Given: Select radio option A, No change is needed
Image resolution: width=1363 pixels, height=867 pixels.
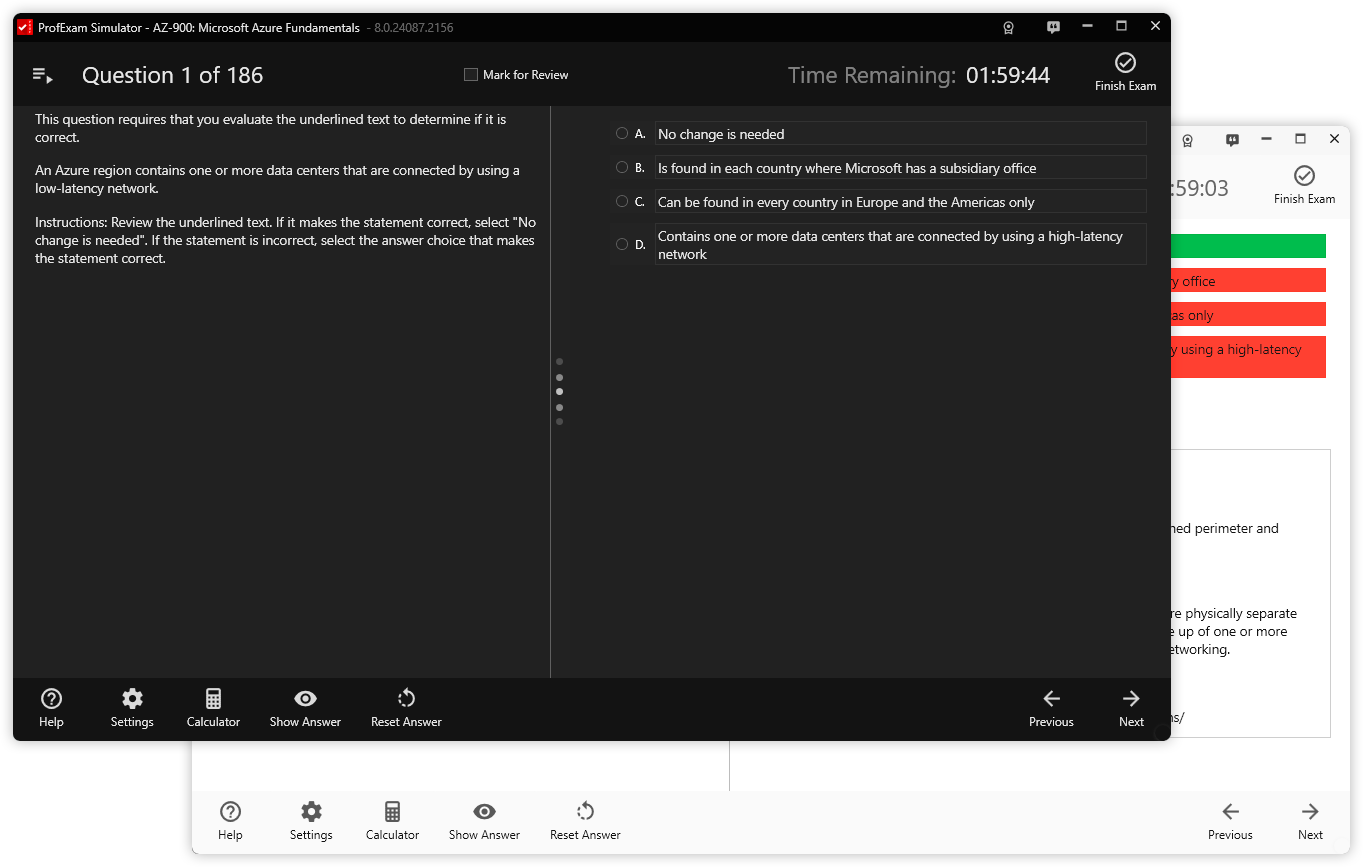Looking at the screenshot, I should [622, 133].
